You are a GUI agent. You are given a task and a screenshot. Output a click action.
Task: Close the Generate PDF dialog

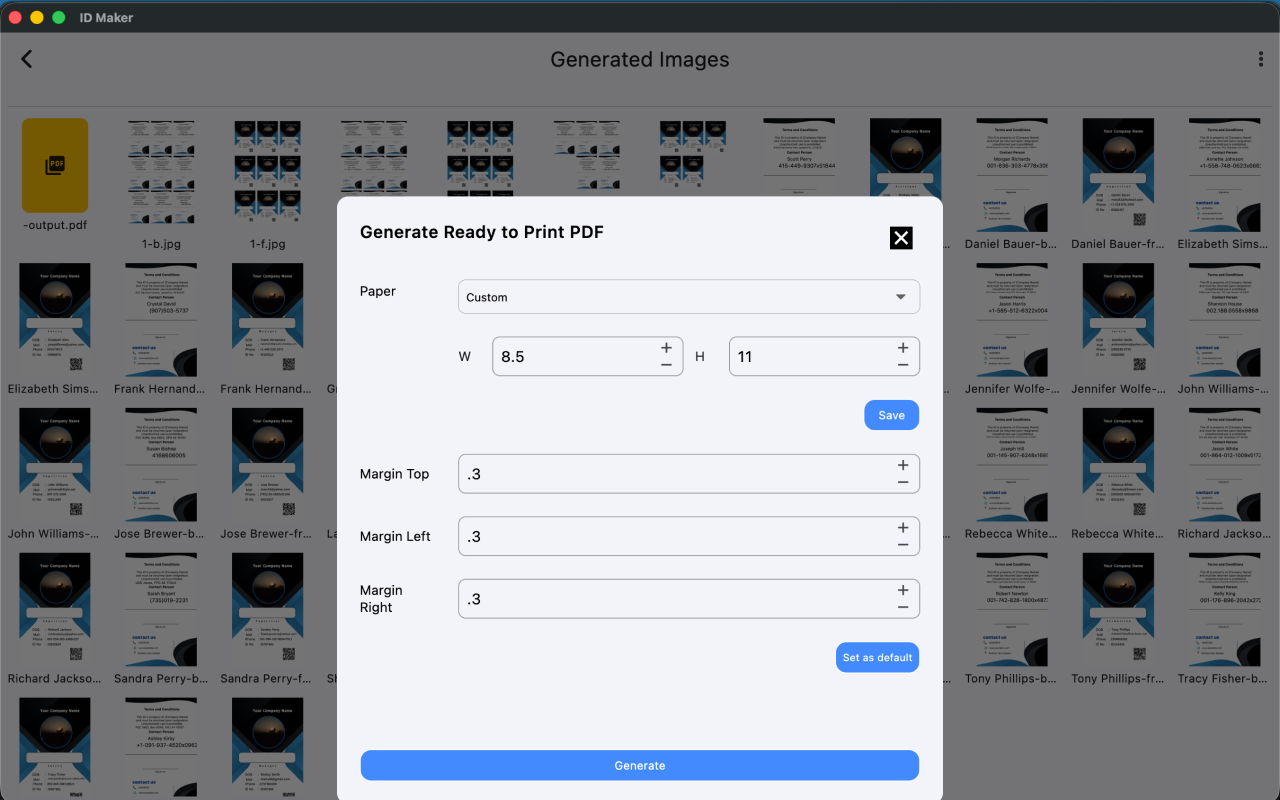point(901,237)
